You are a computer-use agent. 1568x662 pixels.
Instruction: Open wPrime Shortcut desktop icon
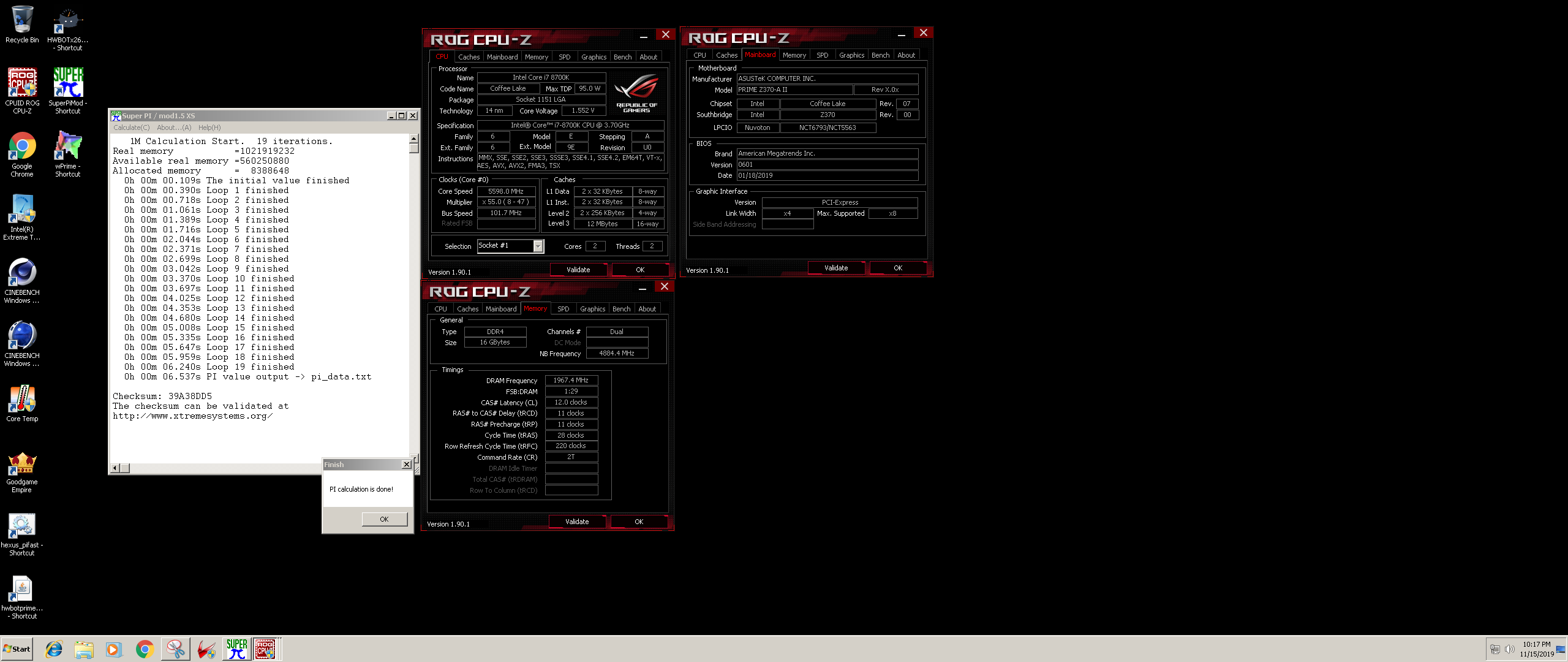(x=67, y=154)
